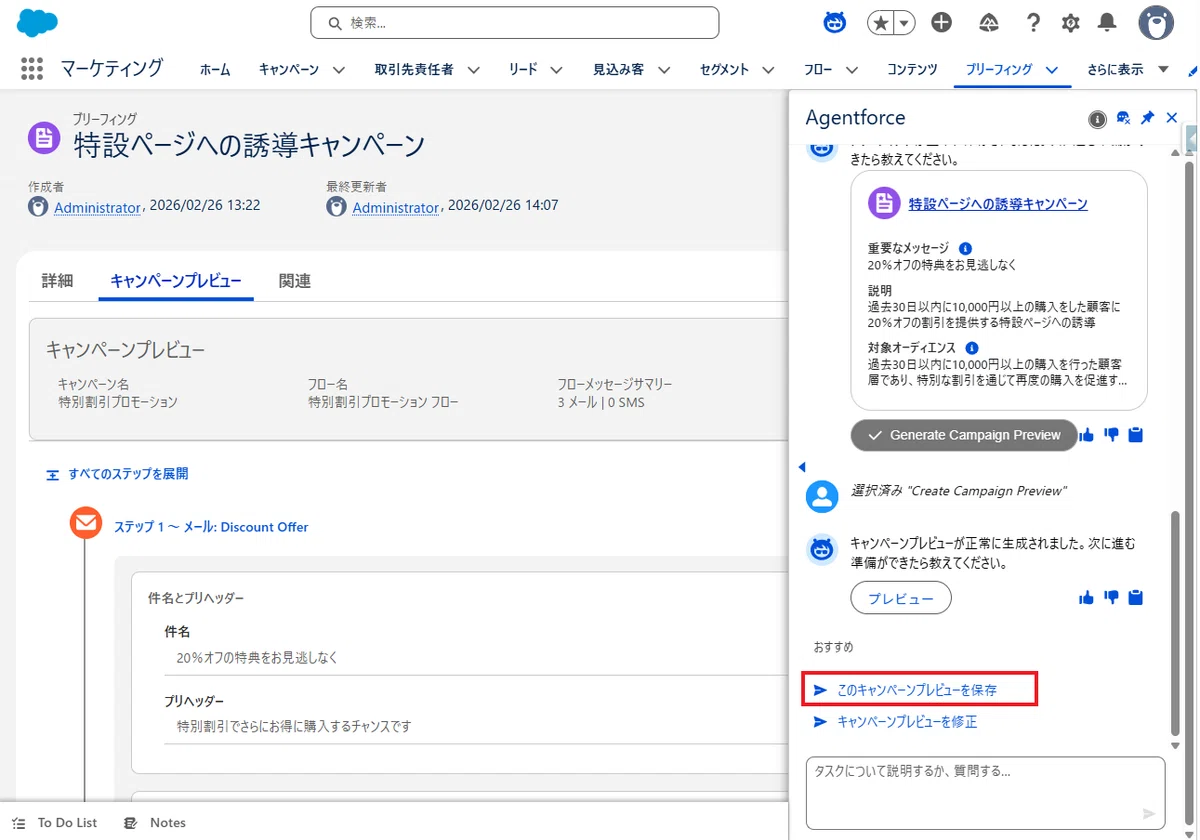
Task: Thumbs up the プレビュー response
Action: 1087,598
